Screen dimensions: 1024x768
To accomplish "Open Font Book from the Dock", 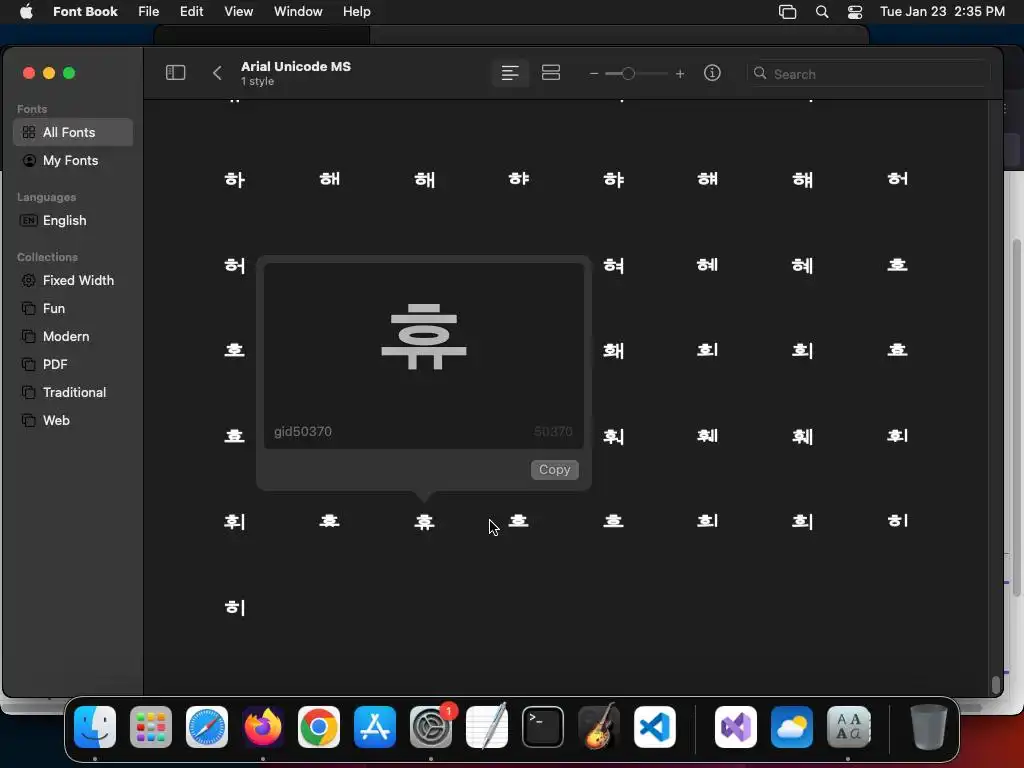I will pos(848,728).
